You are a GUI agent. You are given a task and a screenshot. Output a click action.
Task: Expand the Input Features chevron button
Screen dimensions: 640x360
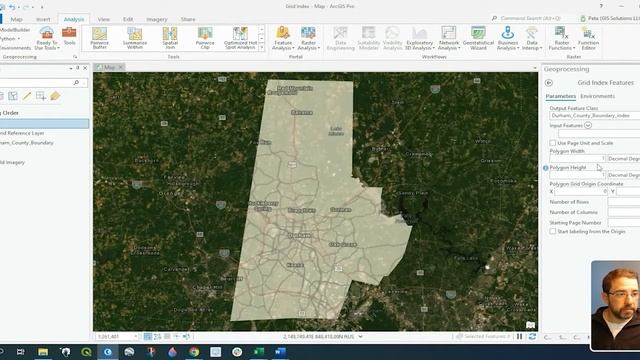(588, 125)
